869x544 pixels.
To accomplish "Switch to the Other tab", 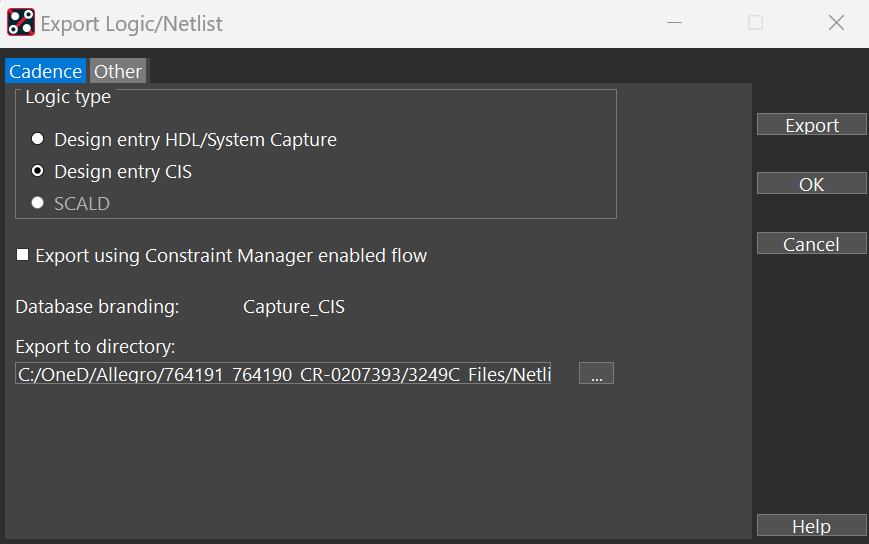I will click(x=118, y=71).
